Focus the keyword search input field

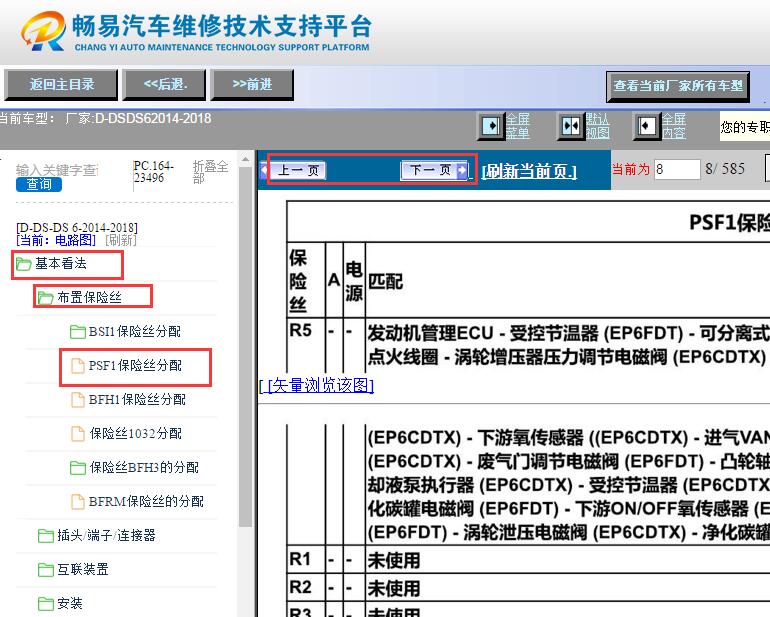[x=57, y=170]
